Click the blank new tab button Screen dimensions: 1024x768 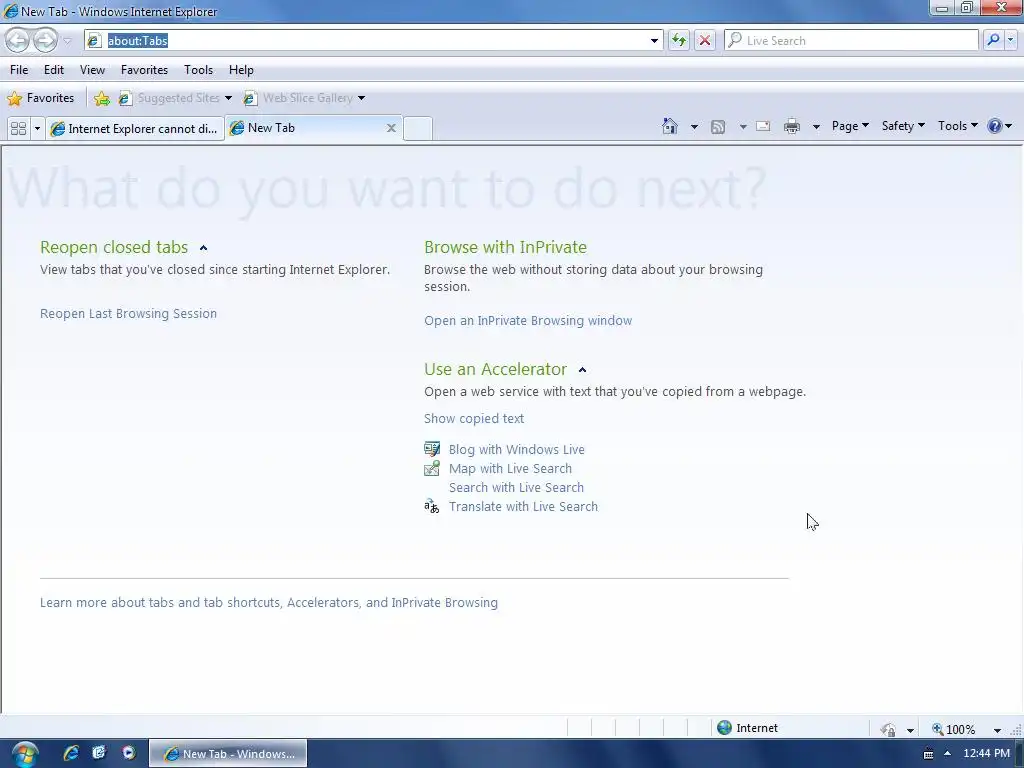pyautogui.click(x=418, y=129)
